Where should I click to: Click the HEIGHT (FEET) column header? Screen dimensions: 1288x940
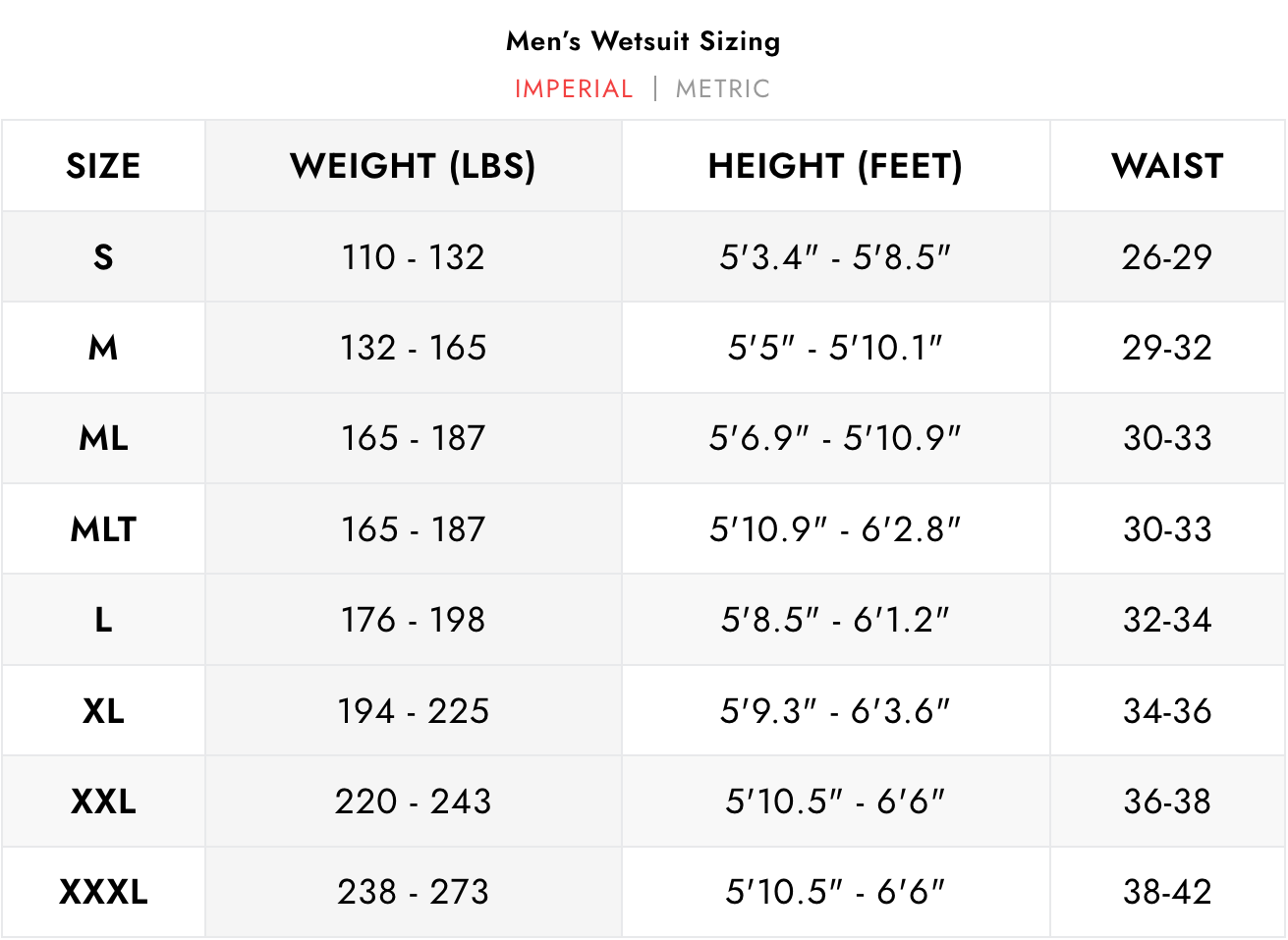(x=835, y=166)
